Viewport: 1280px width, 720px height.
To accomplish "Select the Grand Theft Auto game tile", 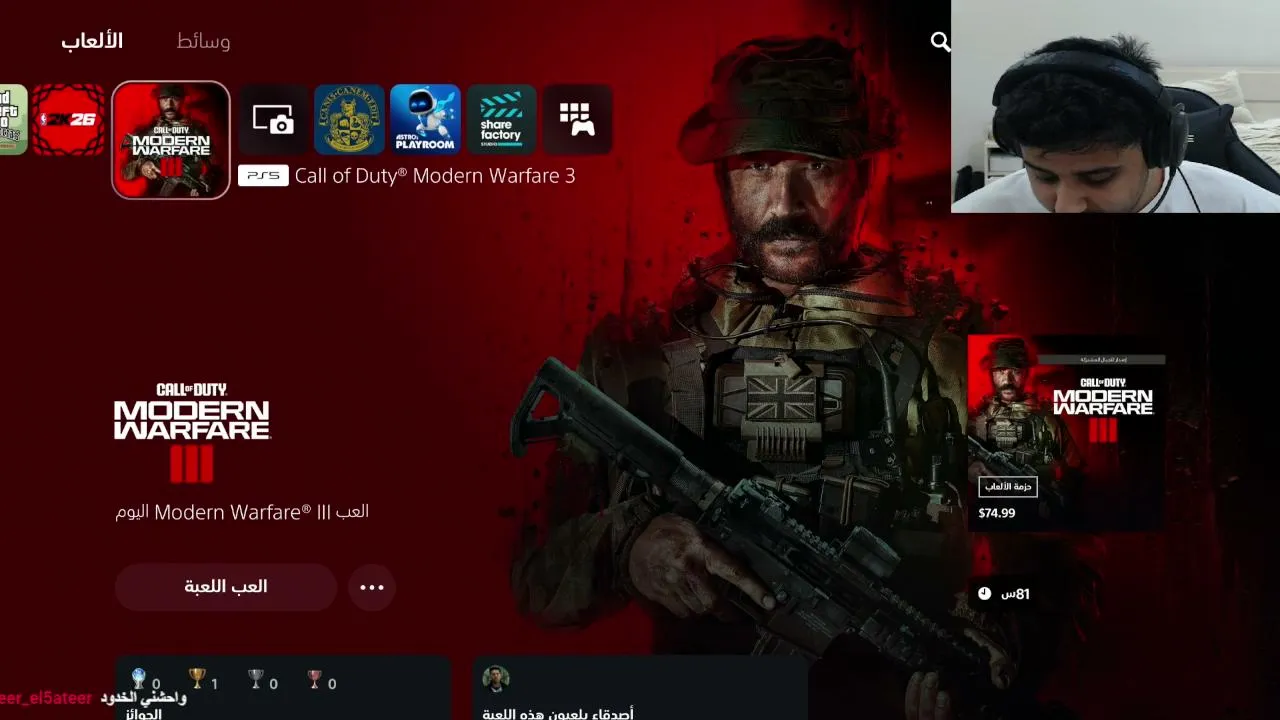I will click(13, 120).
